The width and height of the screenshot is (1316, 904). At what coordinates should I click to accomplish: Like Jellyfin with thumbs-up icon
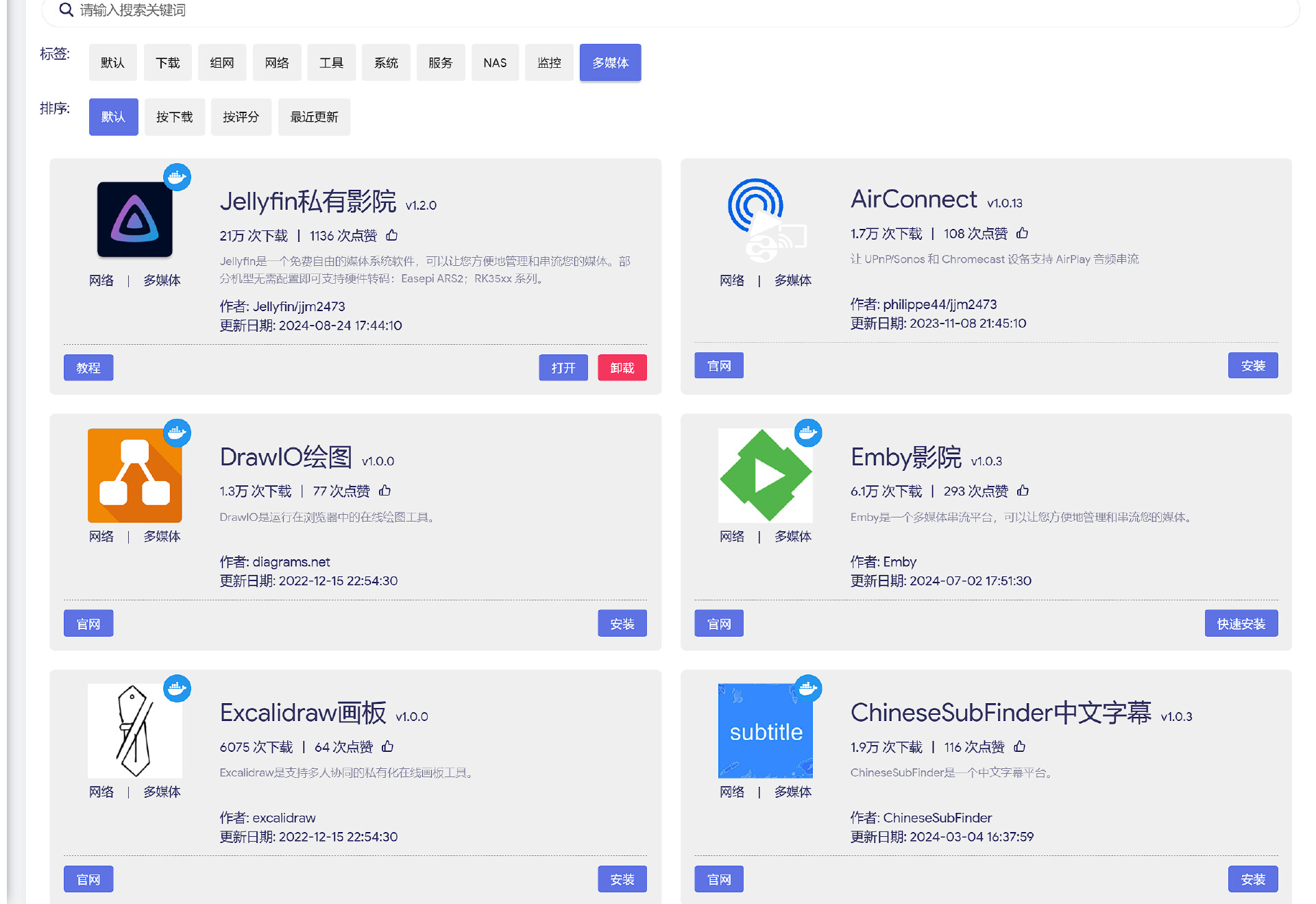[392, 235]
